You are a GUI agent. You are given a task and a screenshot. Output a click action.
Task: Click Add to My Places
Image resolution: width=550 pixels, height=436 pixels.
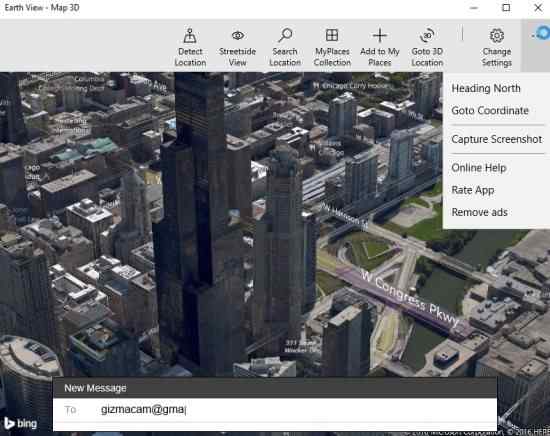(x=380, y=47)
